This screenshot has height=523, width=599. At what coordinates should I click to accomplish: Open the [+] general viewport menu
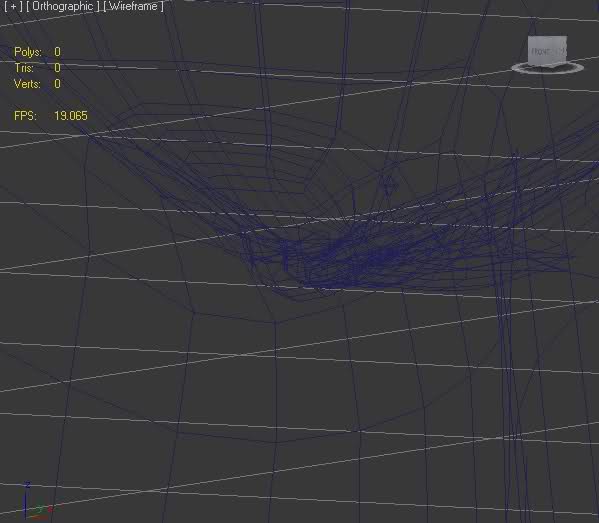pos(13,6)
